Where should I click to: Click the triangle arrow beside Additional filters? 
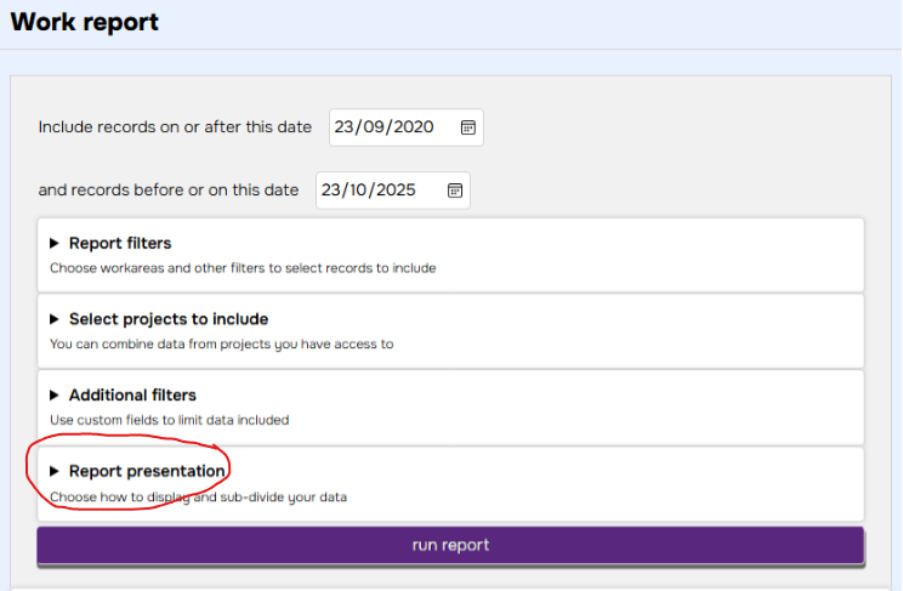[x=55, y=395]
